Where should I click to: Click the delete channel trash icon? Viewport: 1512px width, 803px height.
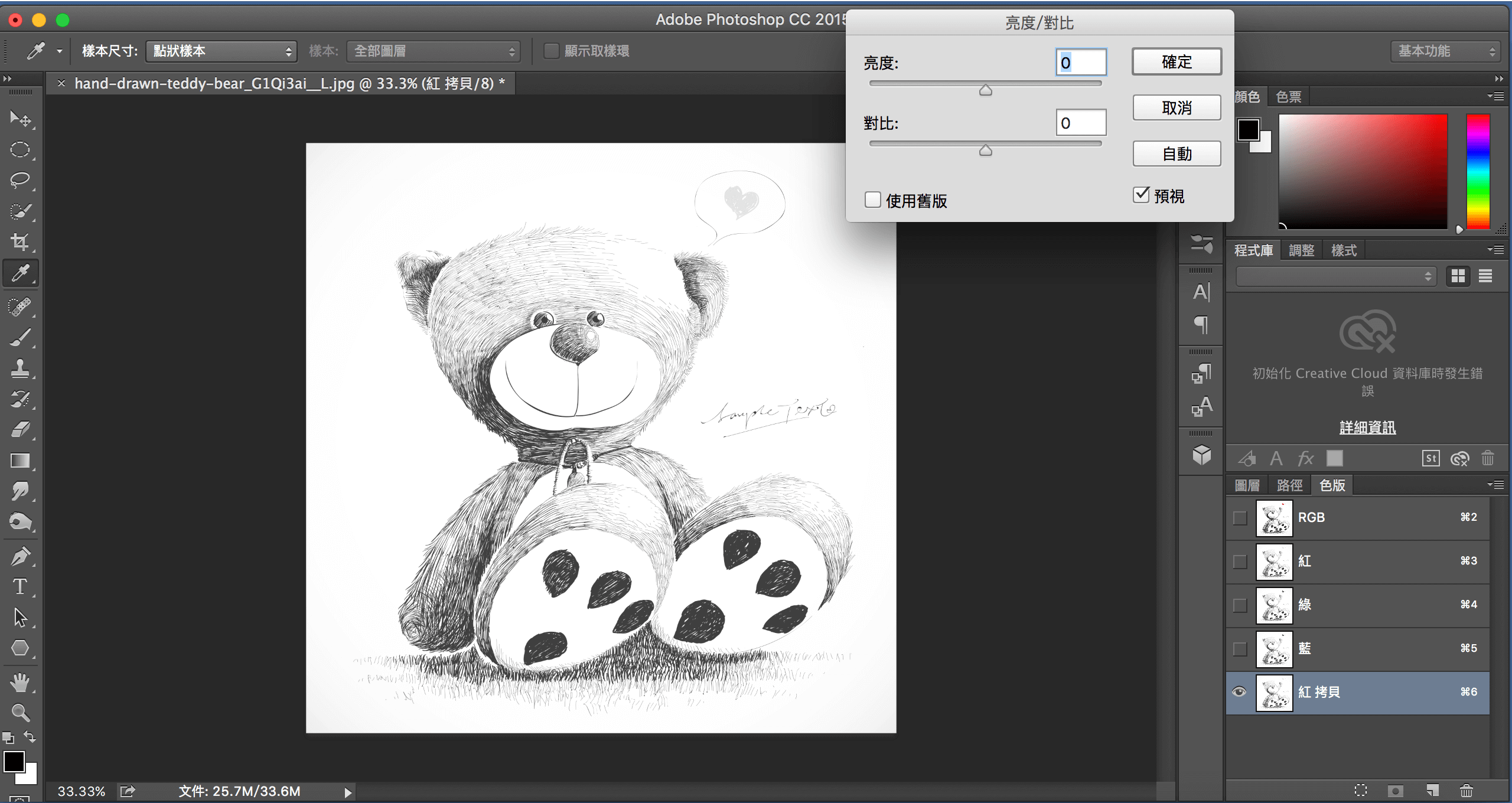tap(1467, 790)
